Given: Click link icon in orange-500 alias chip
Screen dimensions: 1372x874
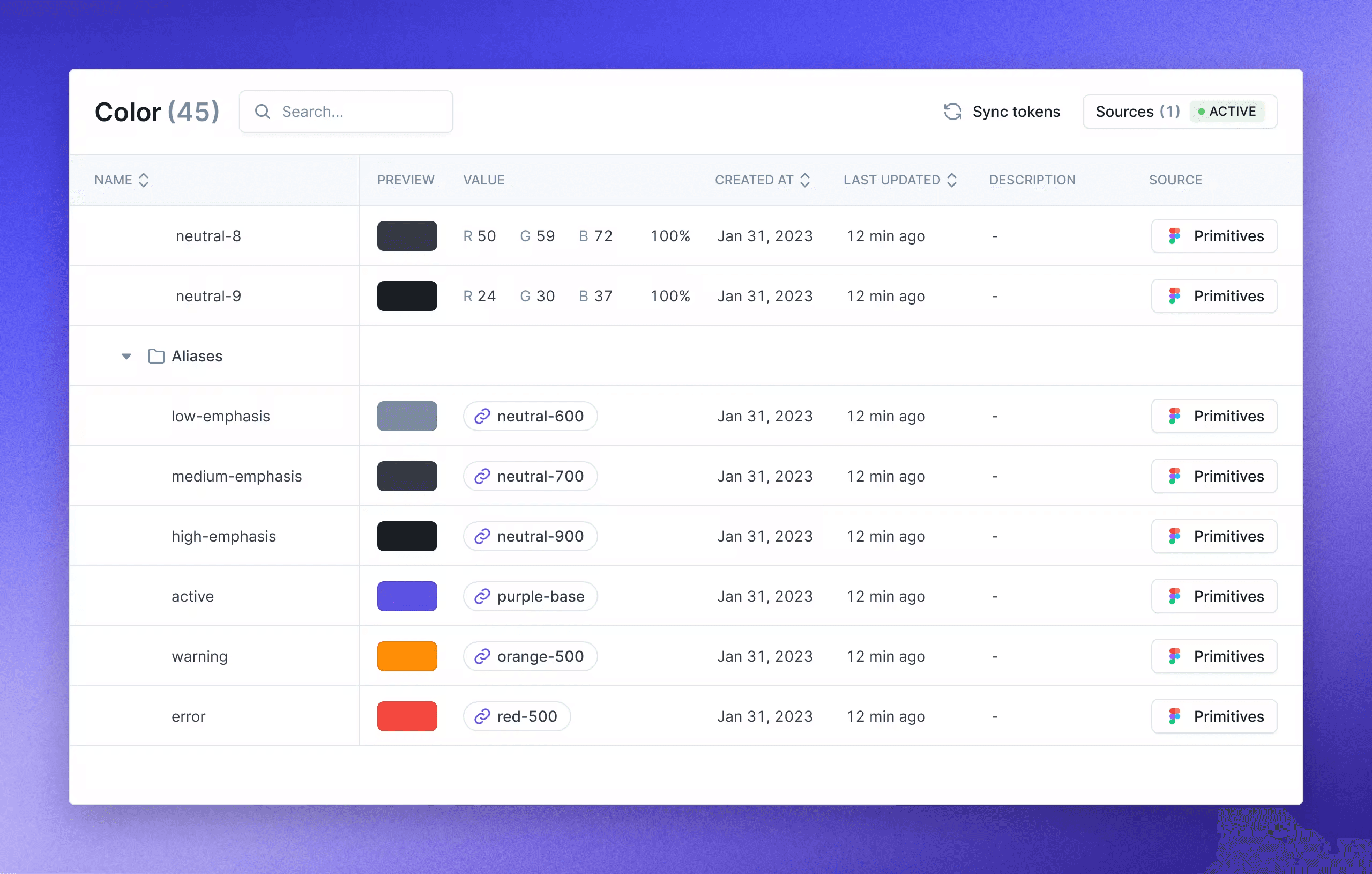Looking at the screenshot, I should [482, 656].
